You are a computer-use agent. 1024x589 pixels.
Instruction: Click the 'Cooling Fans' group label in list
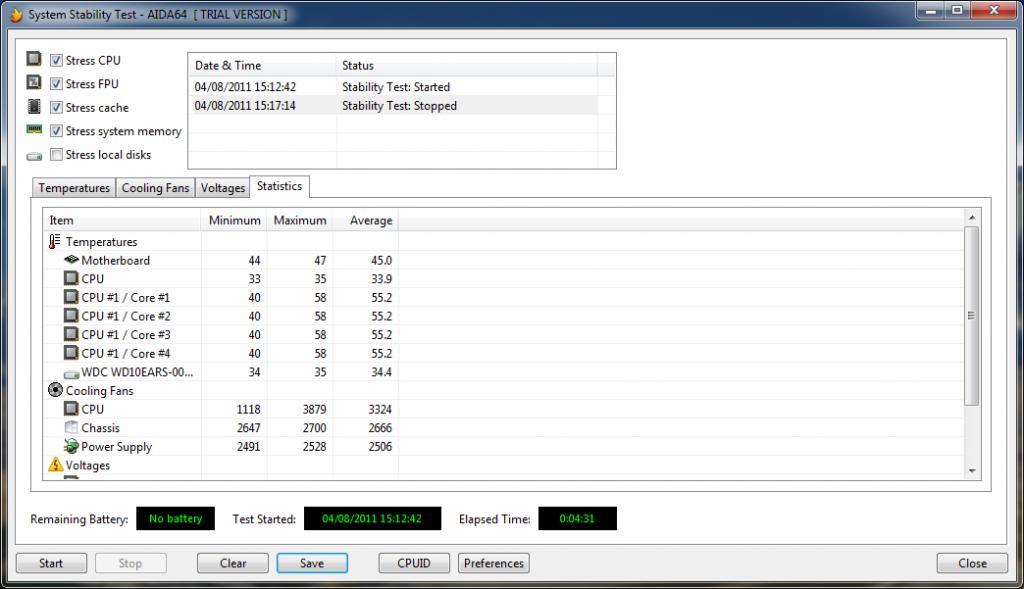tap(99, 390)
